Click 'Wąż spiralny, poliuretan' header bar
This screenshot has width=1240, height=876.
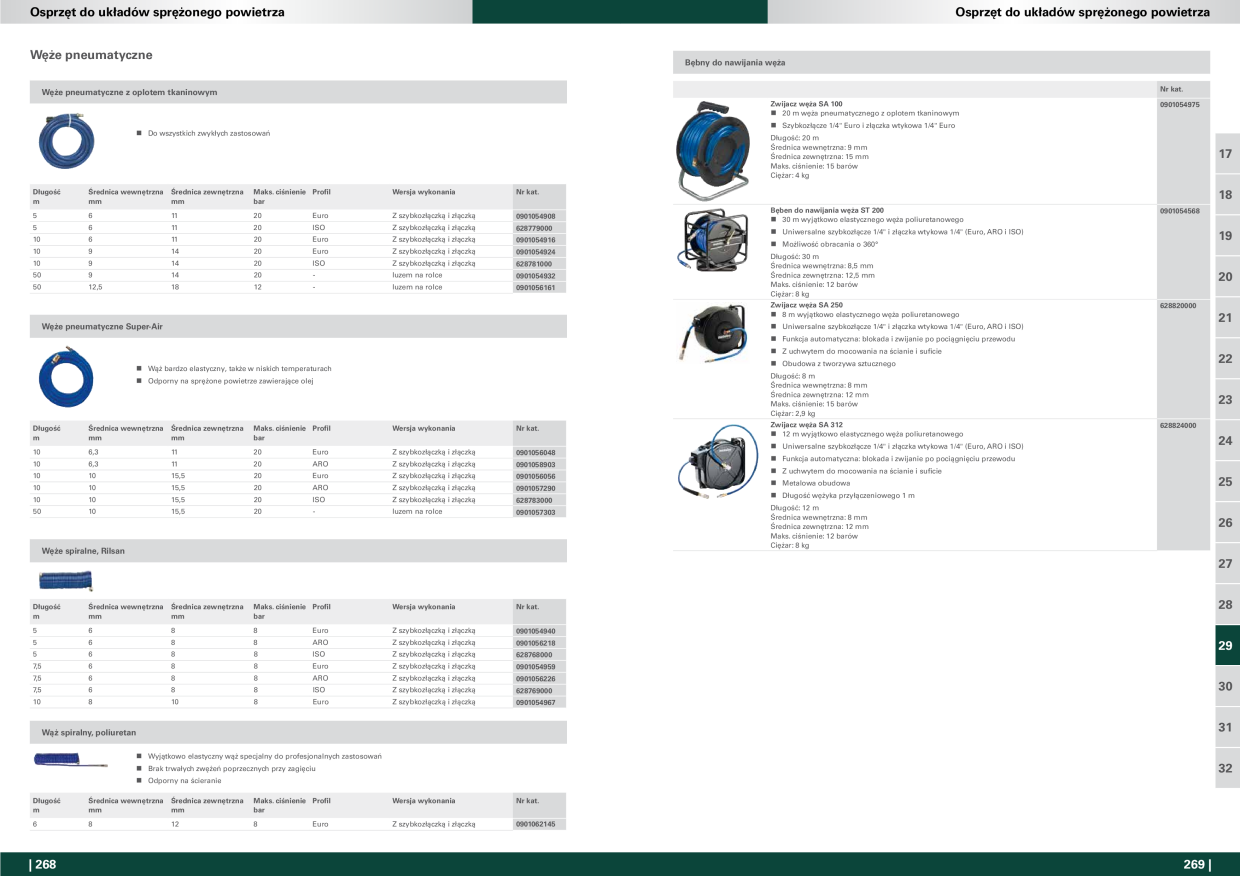pos(298,733)
